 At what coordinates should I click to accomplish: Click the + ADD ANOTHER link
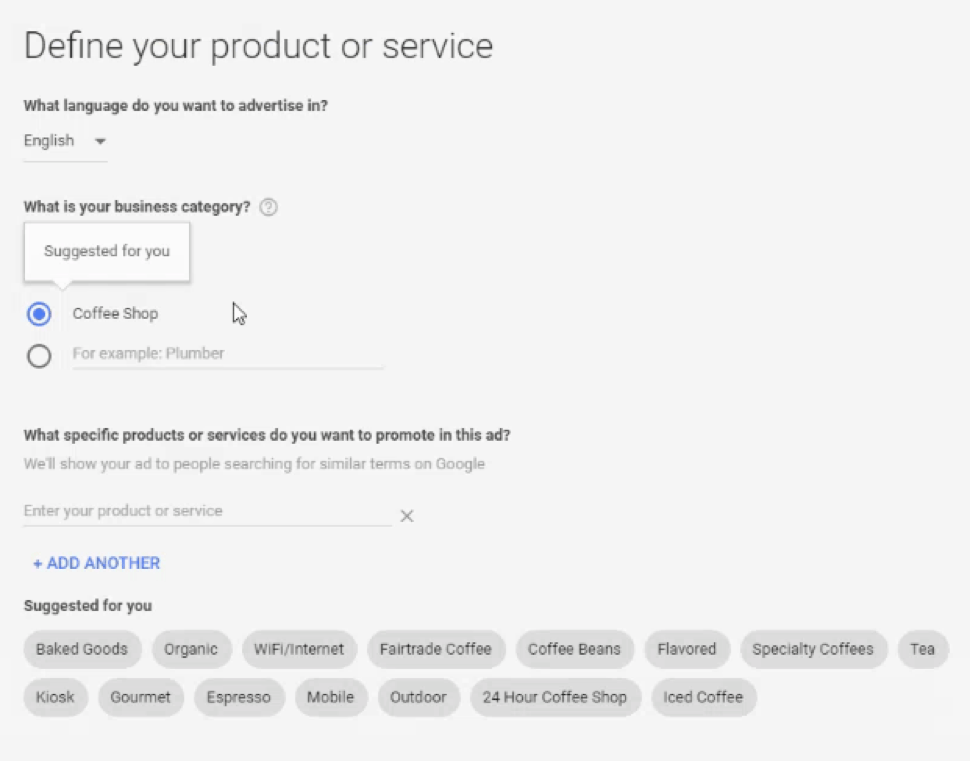pos(96,563)
